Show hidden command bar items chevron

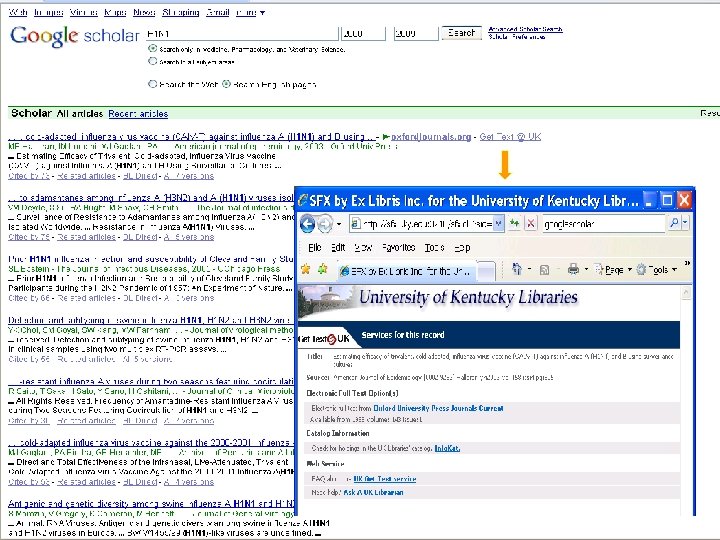687,263
